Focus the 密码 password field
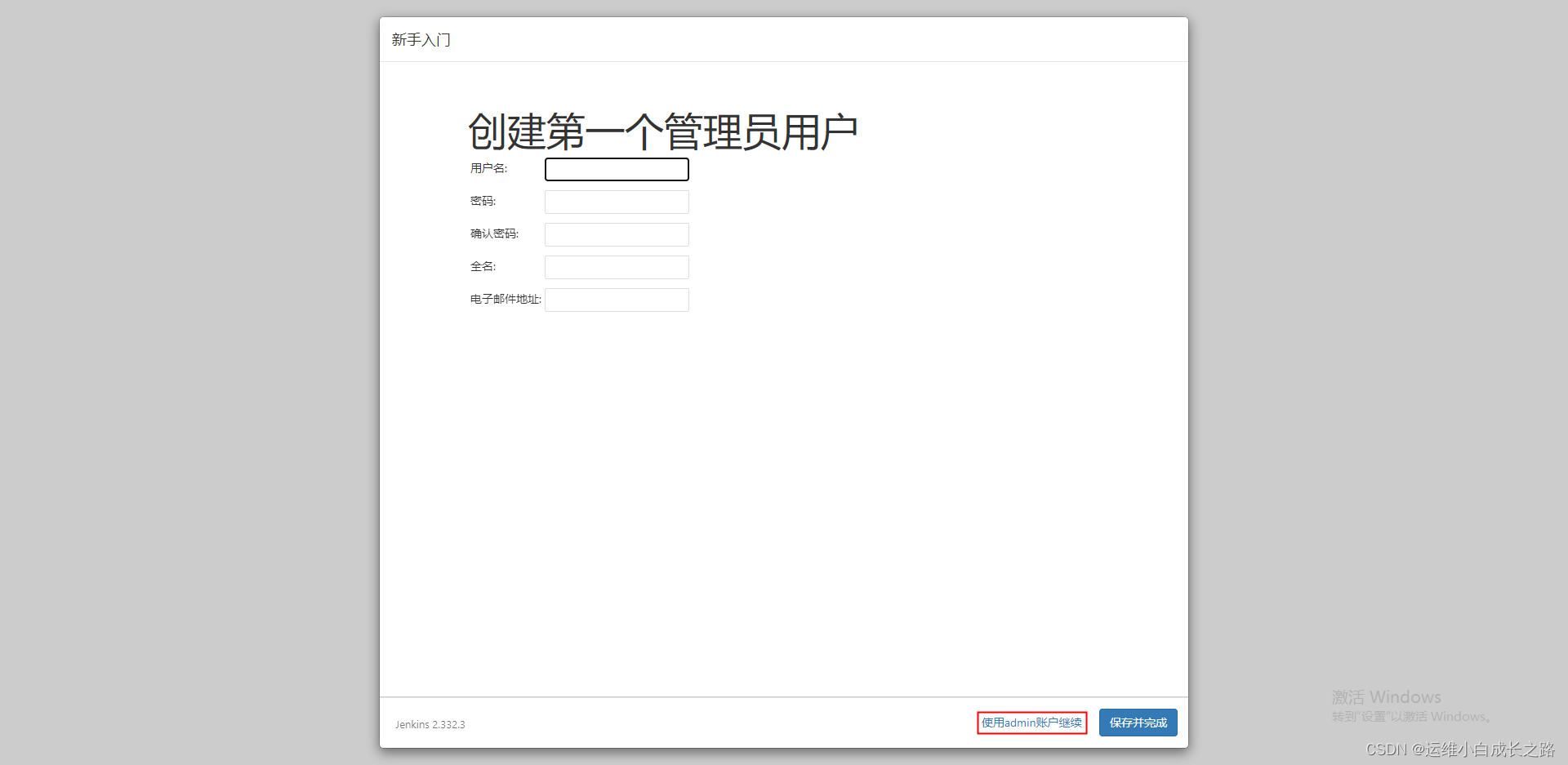Image resolution: width=1568 pixels, height=765 pixels. pyautogui.click(x=617, y=202)
